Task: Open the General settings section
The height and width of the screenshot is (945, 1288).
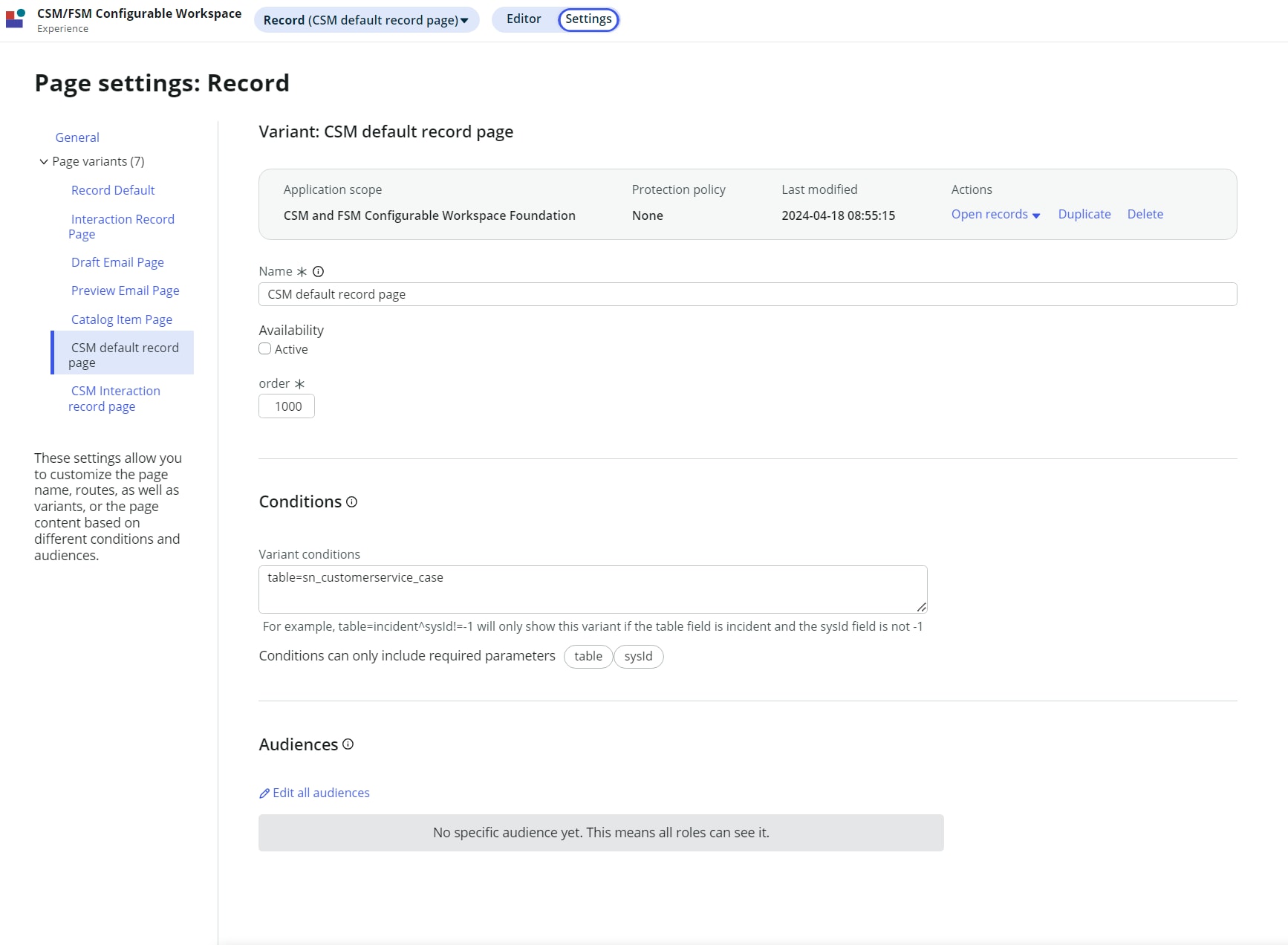Action: [x=77, y=137]
